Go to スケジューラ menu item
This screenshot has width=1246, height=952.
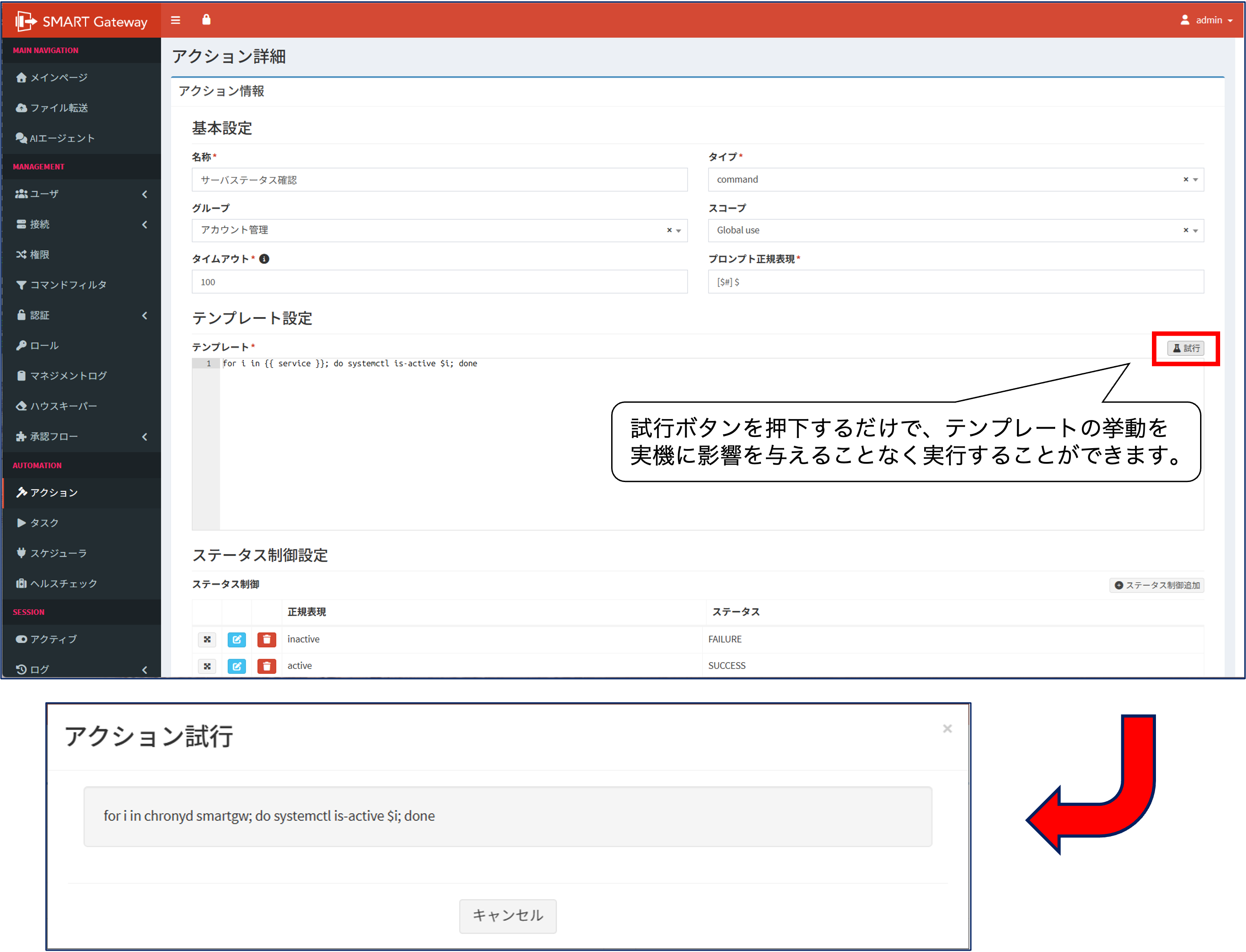(58, 553)
